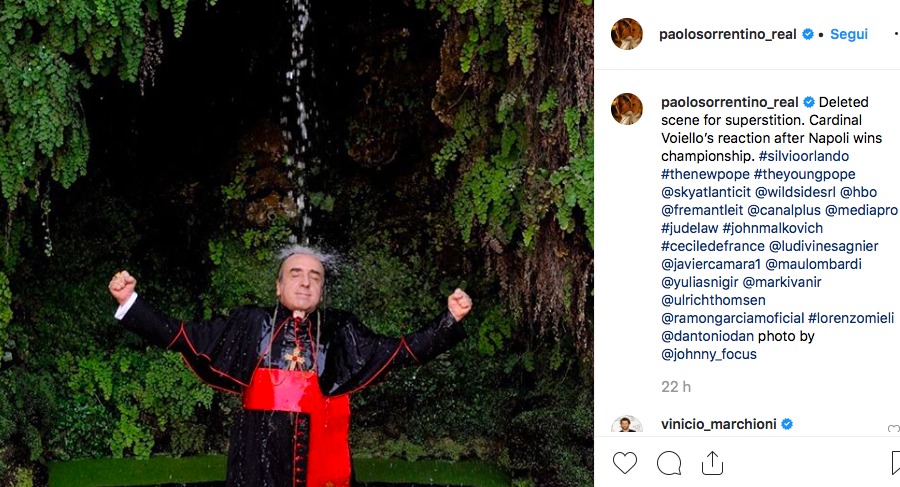Follow the account with the Segui button
The height and width of the screenshot is (487, 900).
(849, 34)
